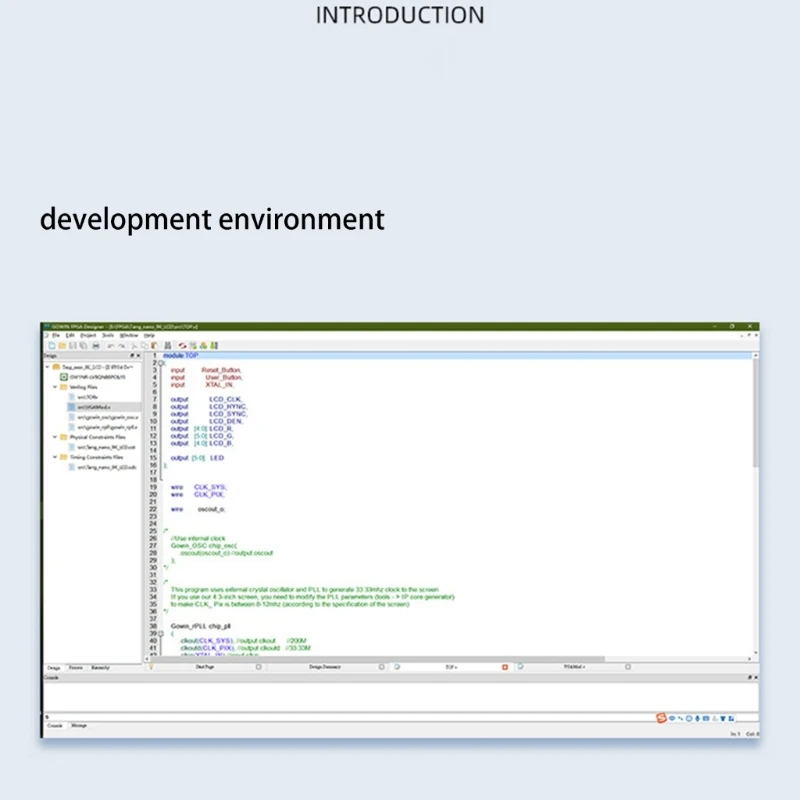Click the Find binoculars toolbar icon

[167, 345]
